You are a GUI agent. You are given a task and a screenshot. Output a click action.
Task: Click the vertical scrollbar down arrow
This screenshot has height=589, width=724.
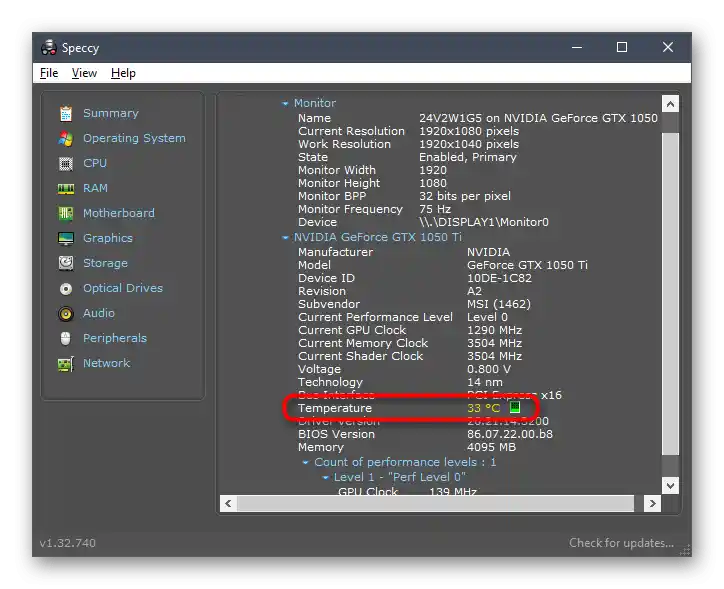(x=670, y=486)
